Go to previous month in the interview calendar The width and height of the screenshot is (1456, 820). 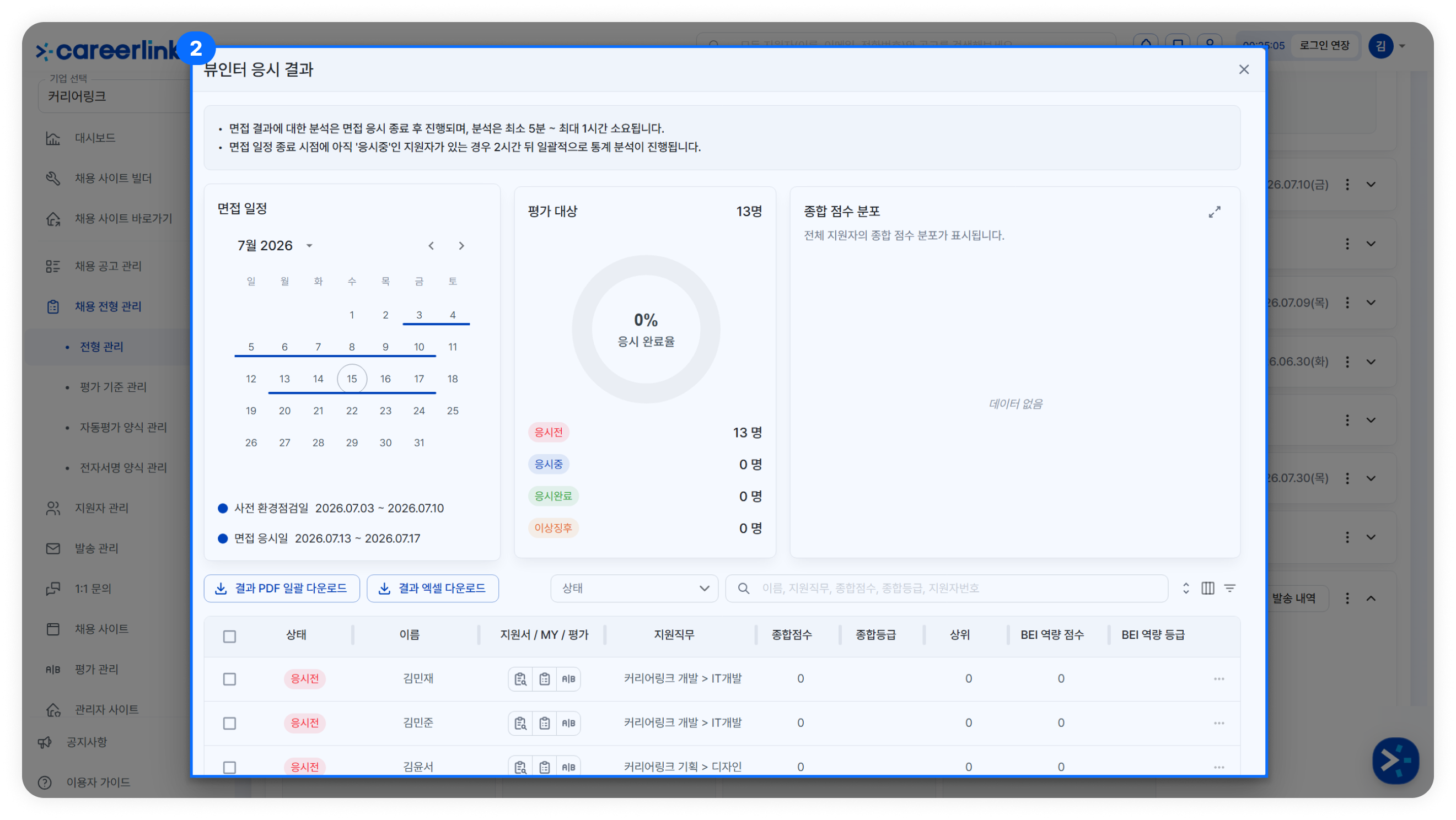click(x=431, y=246)
